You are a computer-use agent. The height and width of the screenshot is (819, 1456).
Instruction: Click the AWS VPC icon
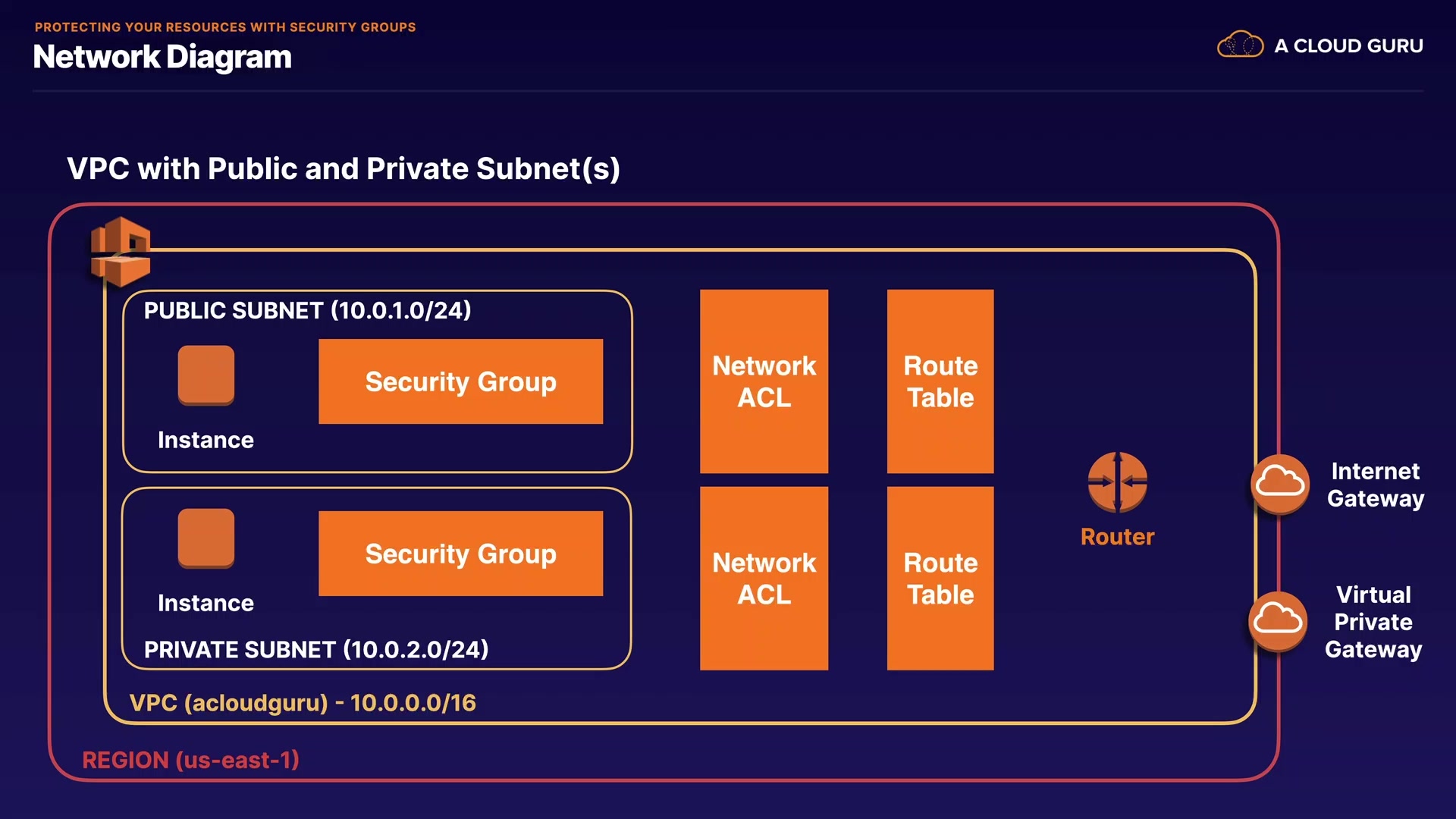pos(120,252)
